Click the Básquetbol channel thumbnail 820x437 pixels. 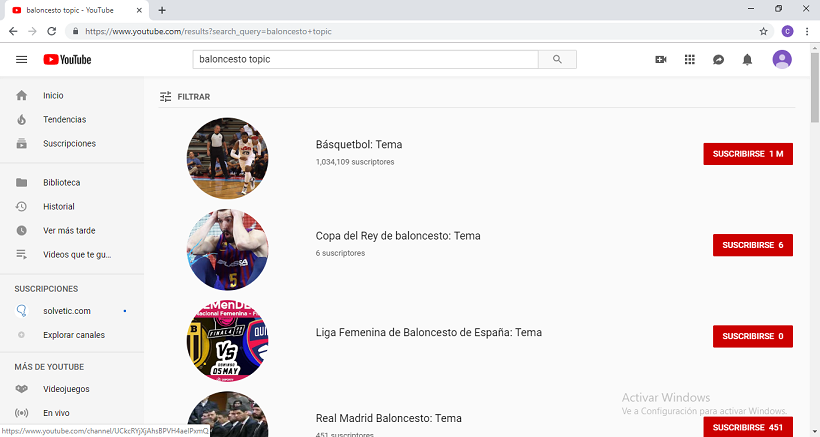[227, 158]
